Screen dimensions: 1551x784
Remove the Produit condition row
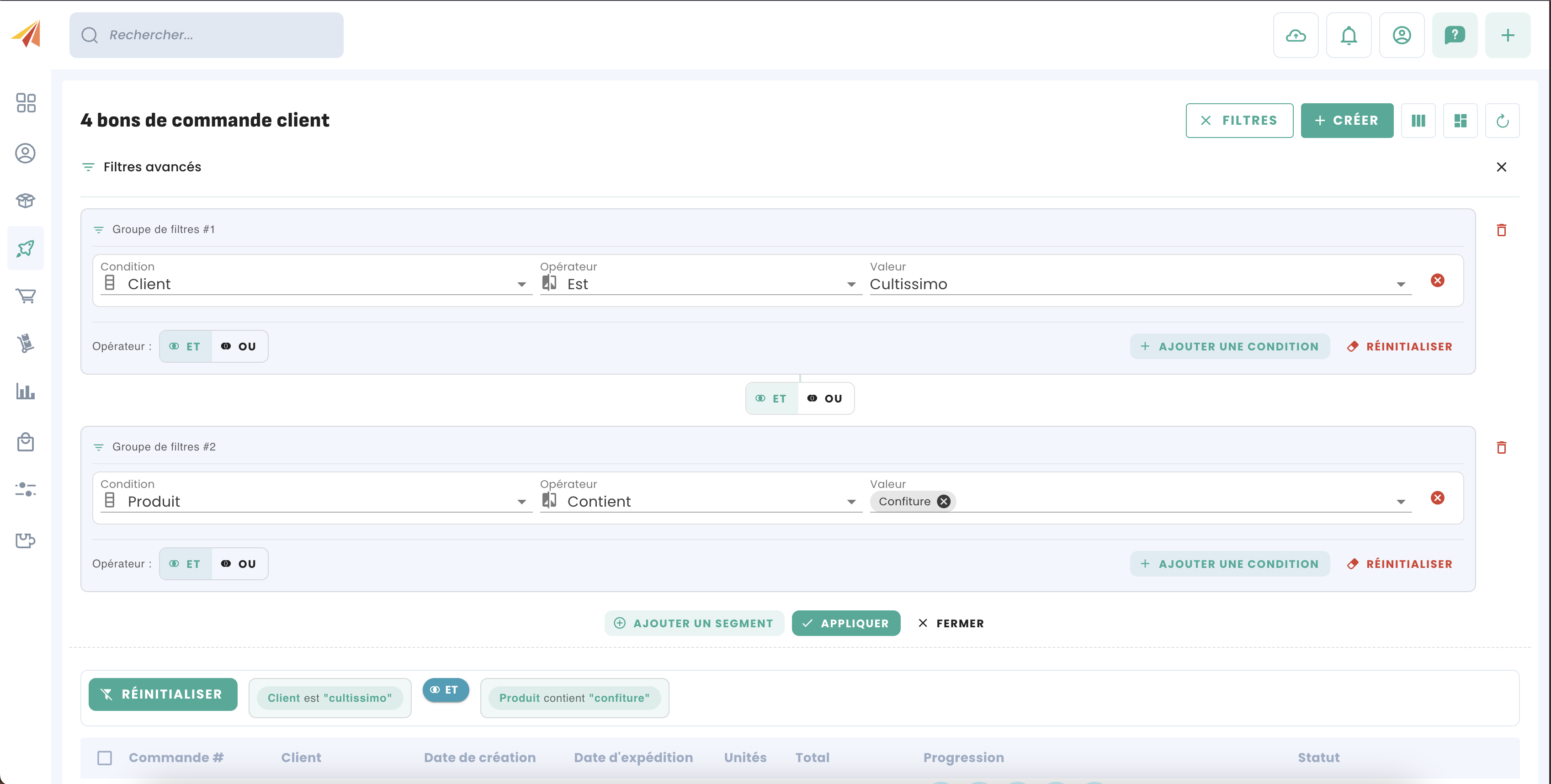(1437, 498)
